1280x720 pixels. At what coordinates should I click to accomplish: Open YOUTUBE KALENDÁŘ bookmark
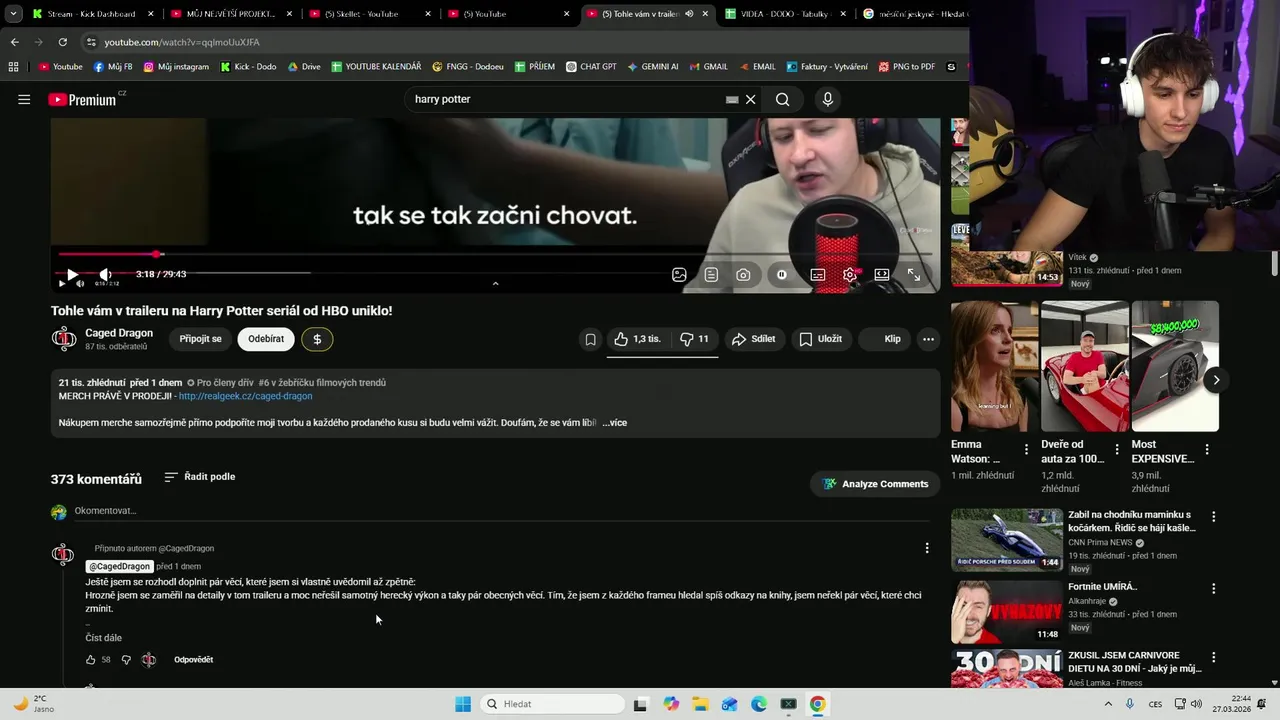376,67
